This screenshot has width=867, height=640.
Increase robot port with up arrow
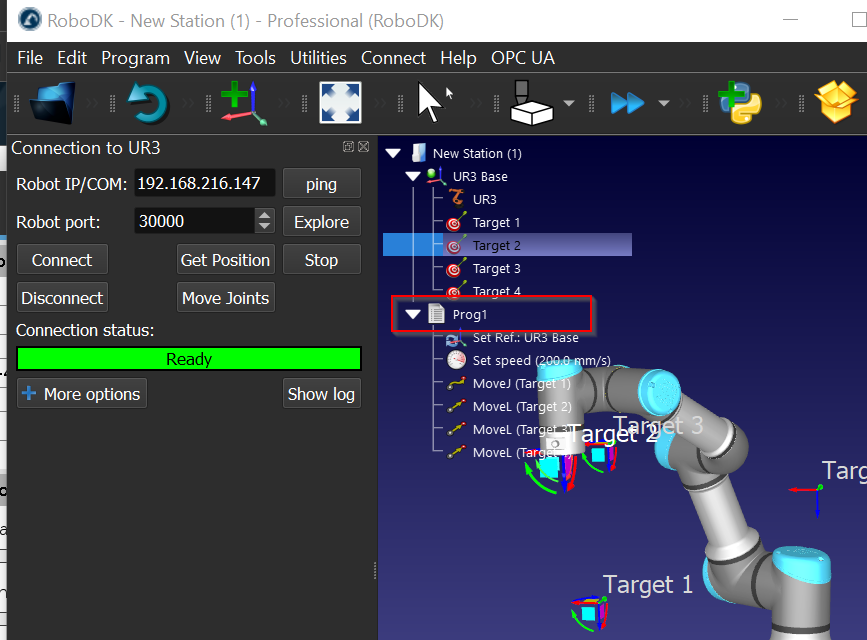click(x=264, y=215)
